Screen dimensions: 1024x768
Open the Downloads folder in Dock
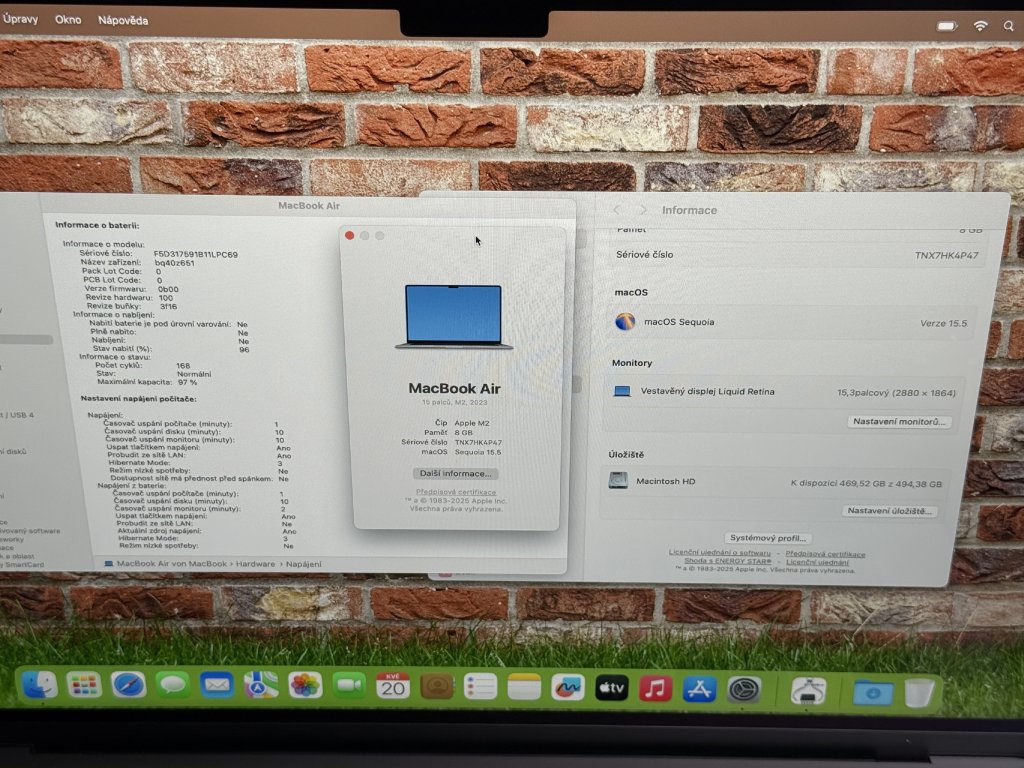(x=873, y=692)
